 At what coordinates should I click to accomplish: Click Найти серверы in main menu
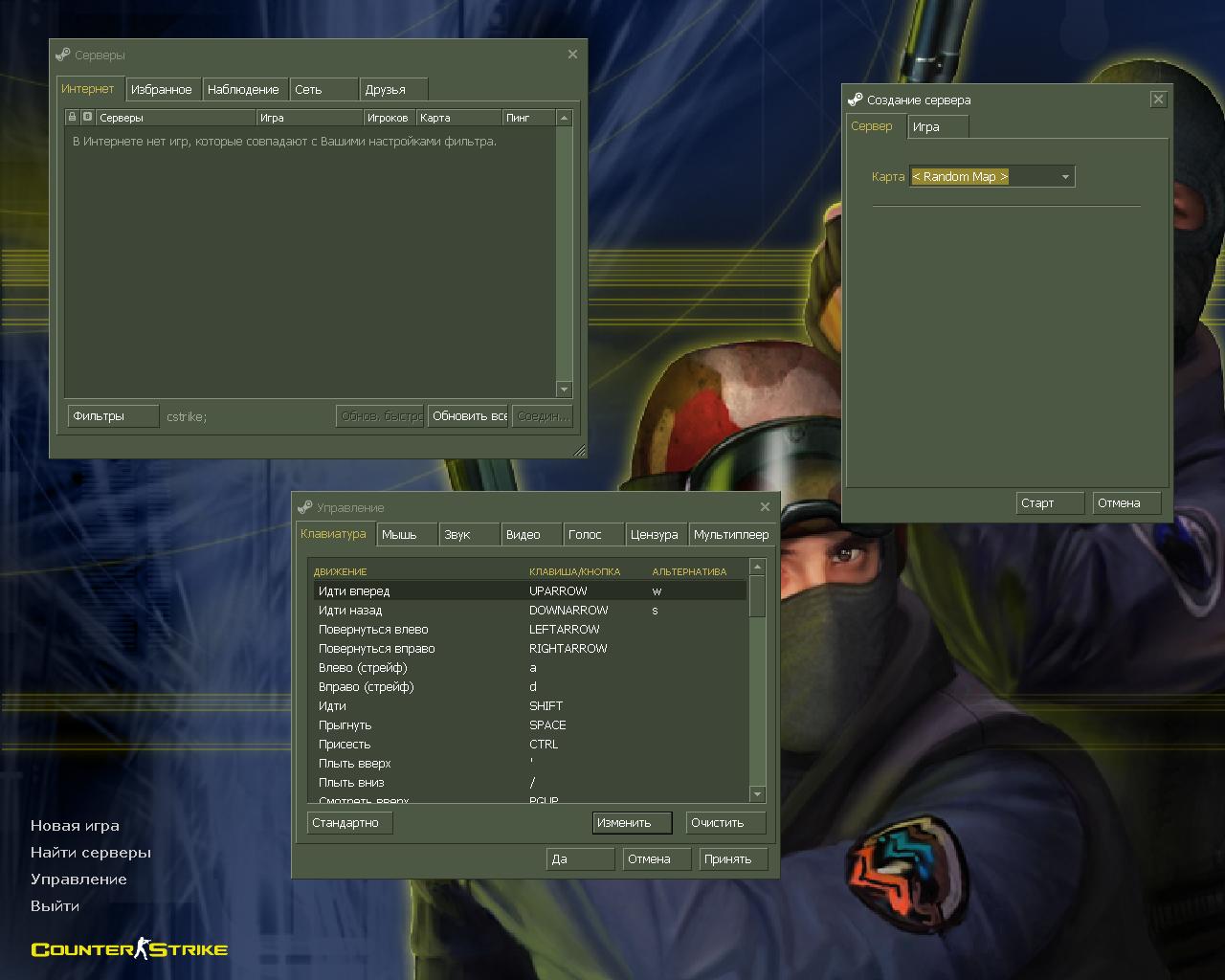(x=91, y=852)
